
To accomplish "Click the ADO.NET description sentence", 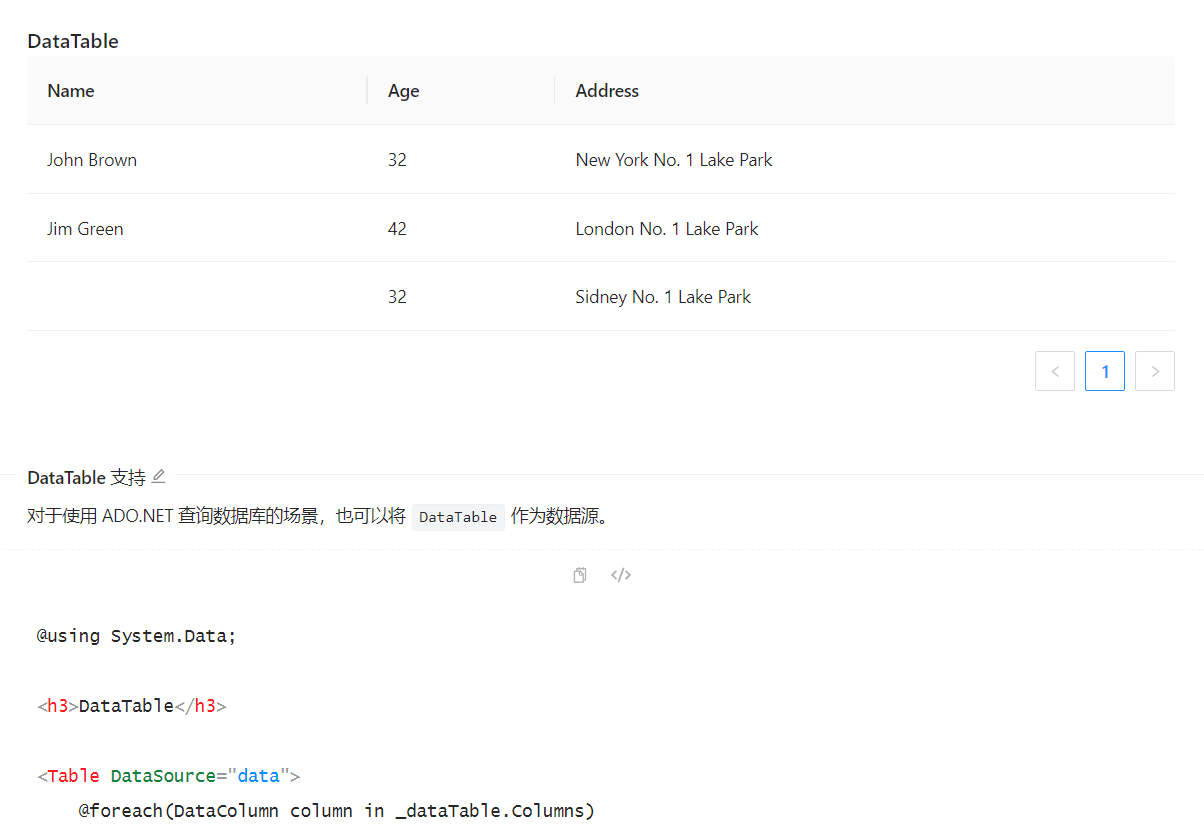I will tap(318, 517).
